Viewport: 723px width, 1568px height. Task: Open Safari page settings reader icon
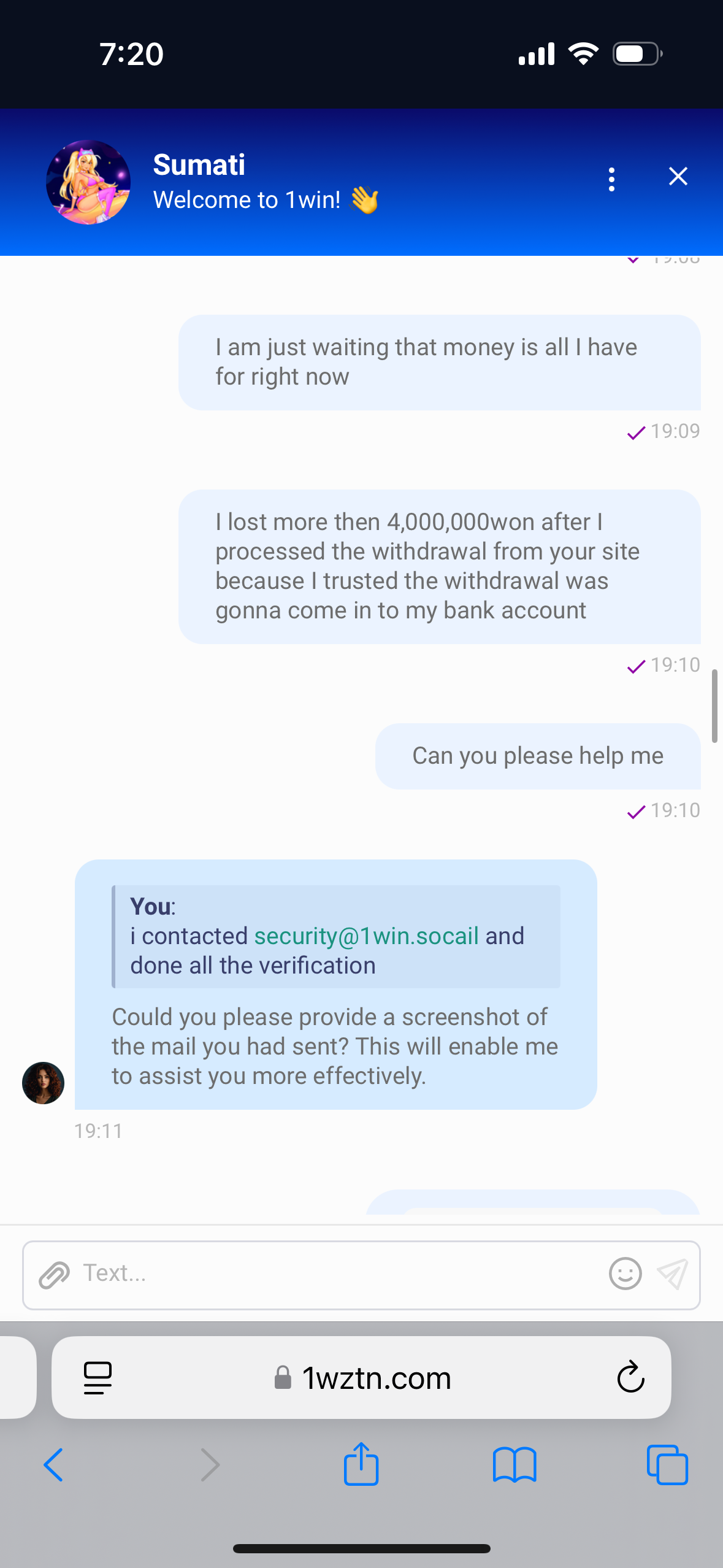click(98, 1378)
